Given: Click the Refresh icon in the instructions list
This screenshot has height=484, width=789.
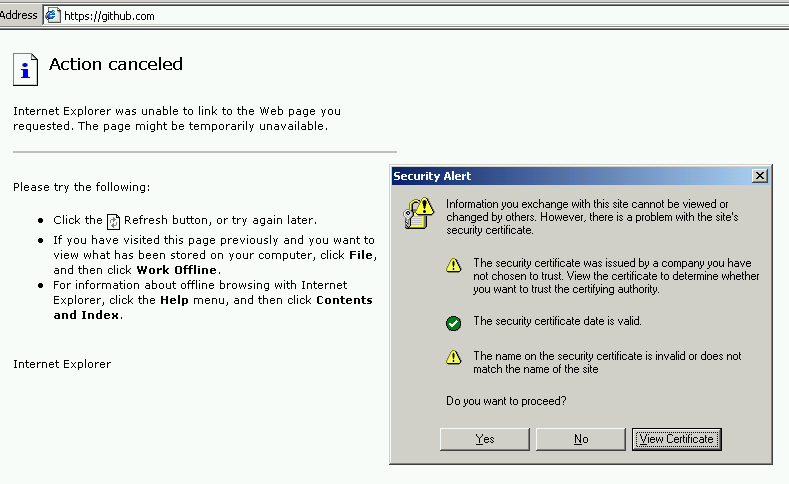Looking at the screenshot, I should click(x=113, y=221).
